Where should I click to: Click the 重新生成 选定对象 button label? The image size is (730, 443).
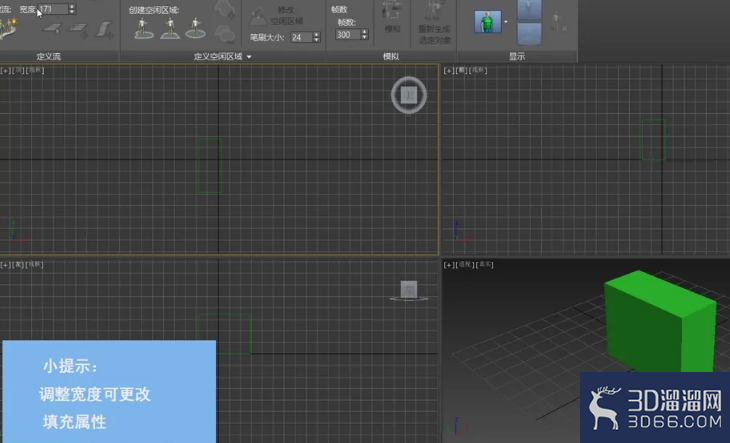point(434,34)
